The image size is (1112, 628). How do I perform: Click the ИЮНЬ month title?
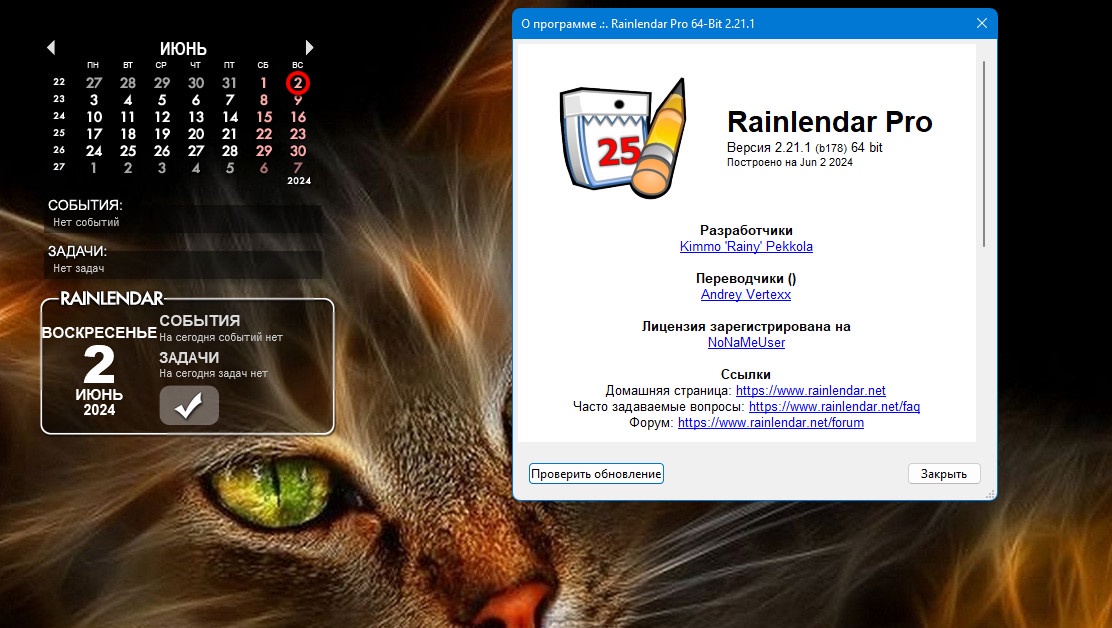click(183, 49)
